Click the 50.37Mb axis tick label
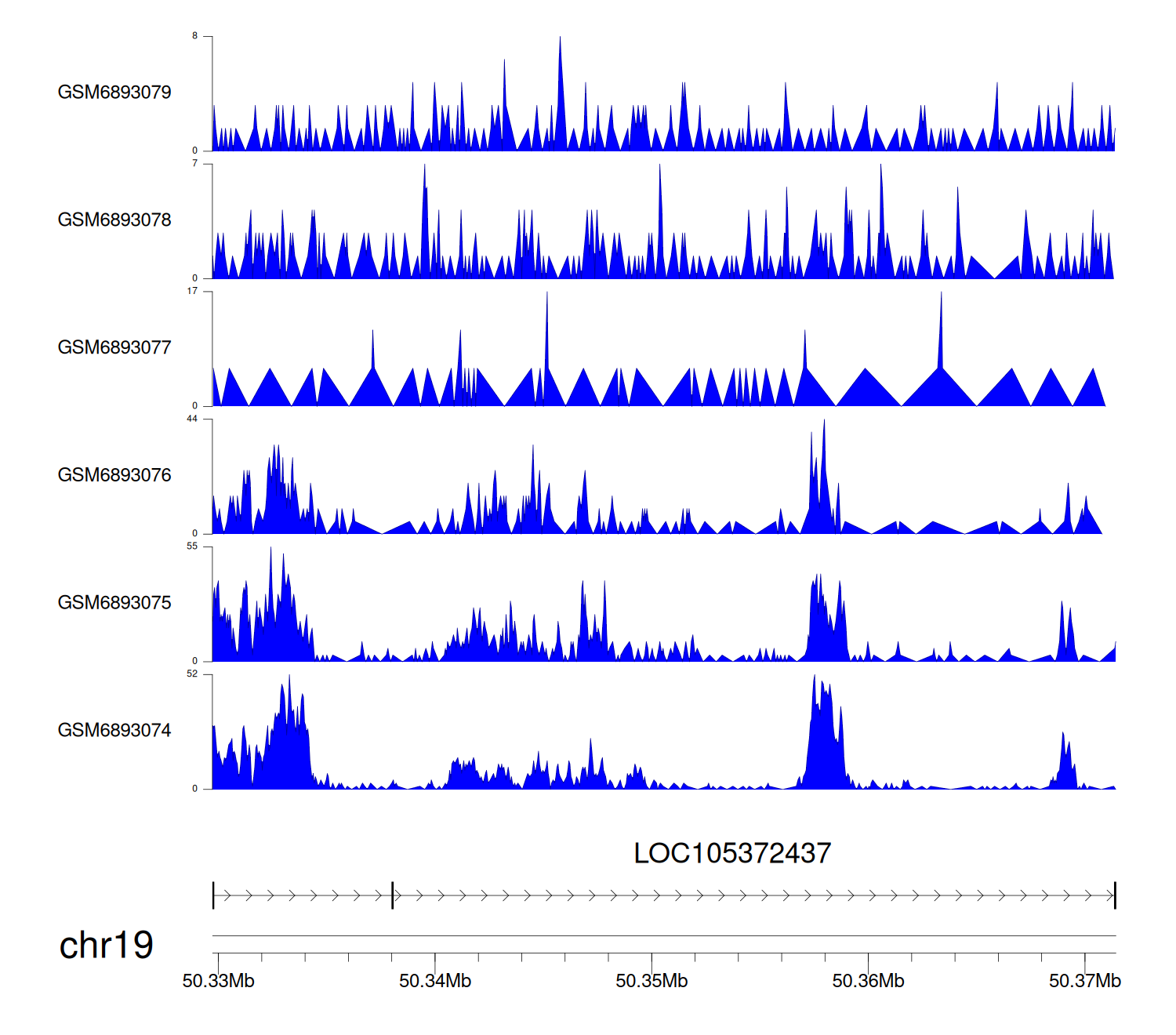The image size is (1176, 1035). [x=1085, y=981]
